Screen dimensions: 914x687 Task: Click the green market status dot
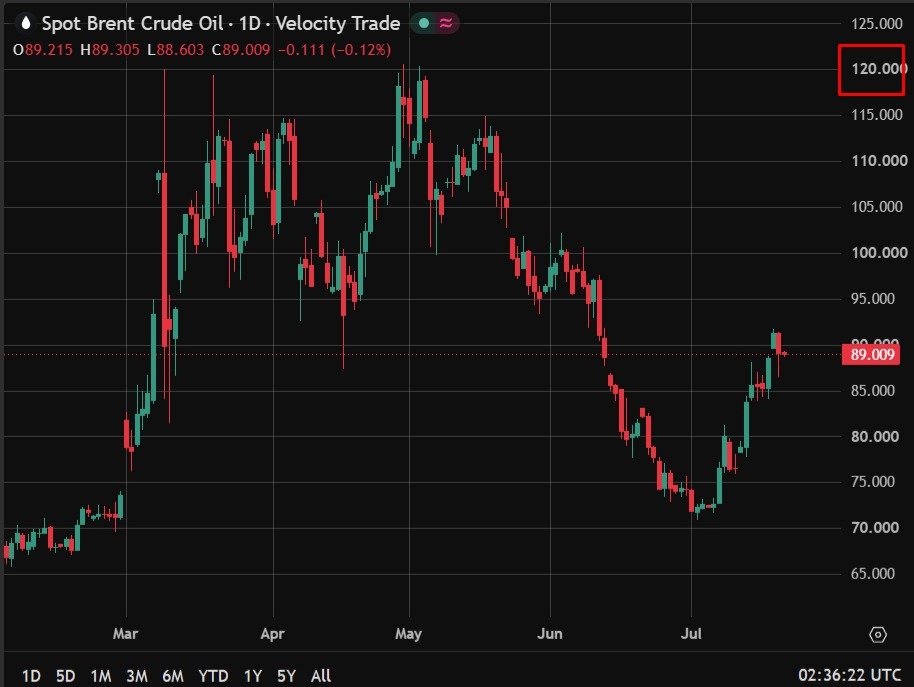click(x=424, y=23)
